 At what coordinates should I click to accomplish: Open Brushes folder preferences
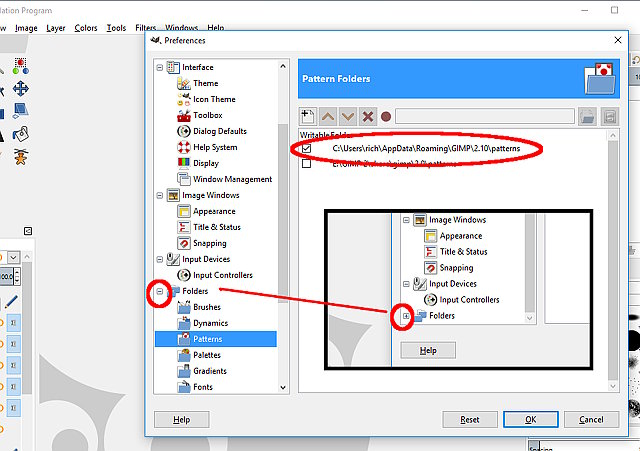[207, 307]
